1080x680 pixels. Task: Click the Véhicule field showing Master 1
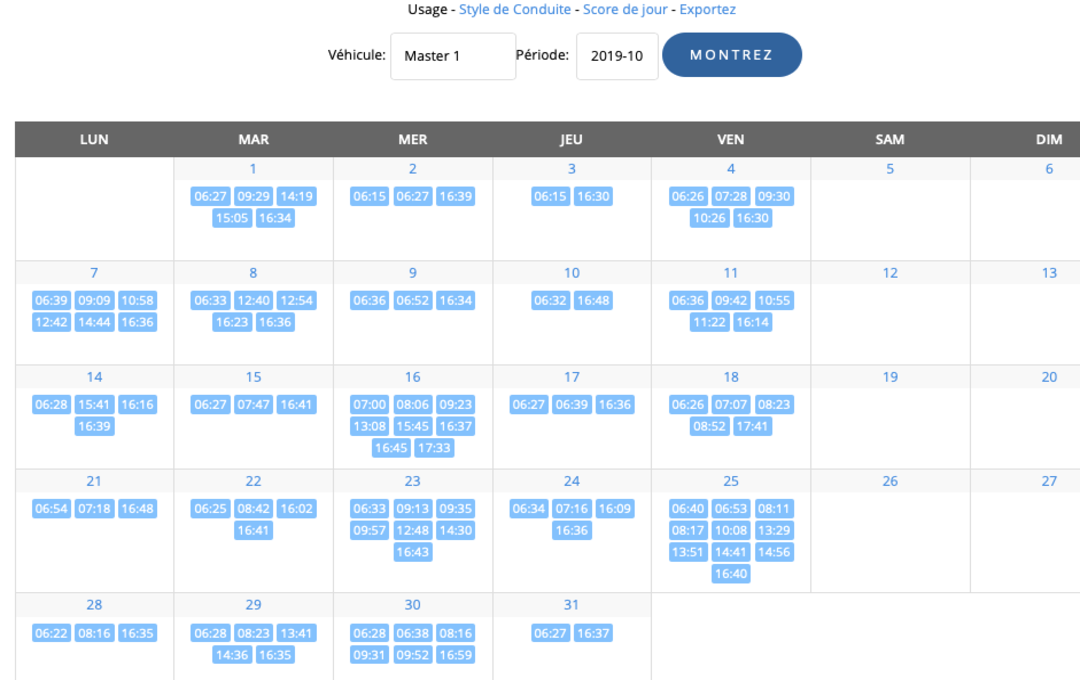pos(453,55)
